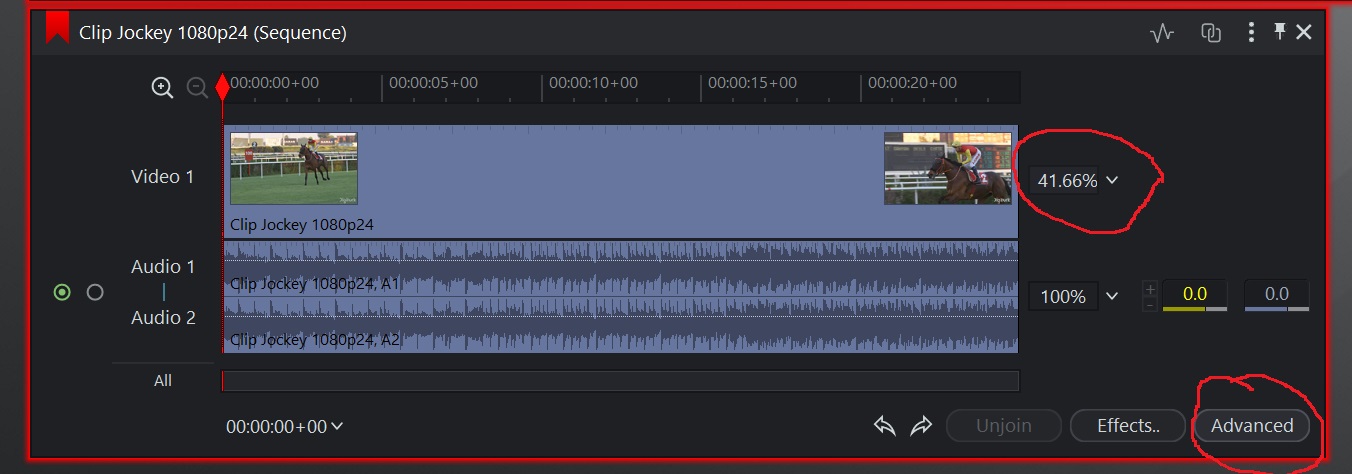Viewport: 1352px width, 474px height.
Task: Click the Unjoin button
Action: (1003, 425)
